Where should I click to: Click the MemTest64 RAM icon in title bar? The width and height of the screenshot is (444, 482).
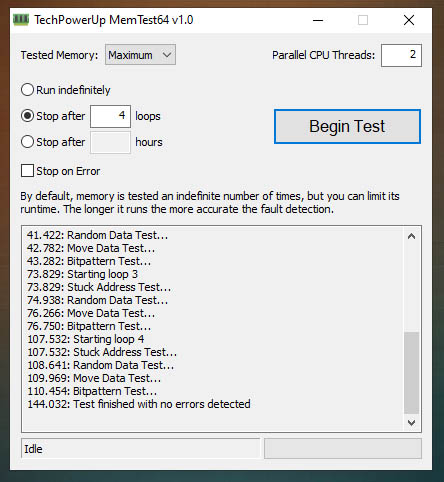(21, 20)
